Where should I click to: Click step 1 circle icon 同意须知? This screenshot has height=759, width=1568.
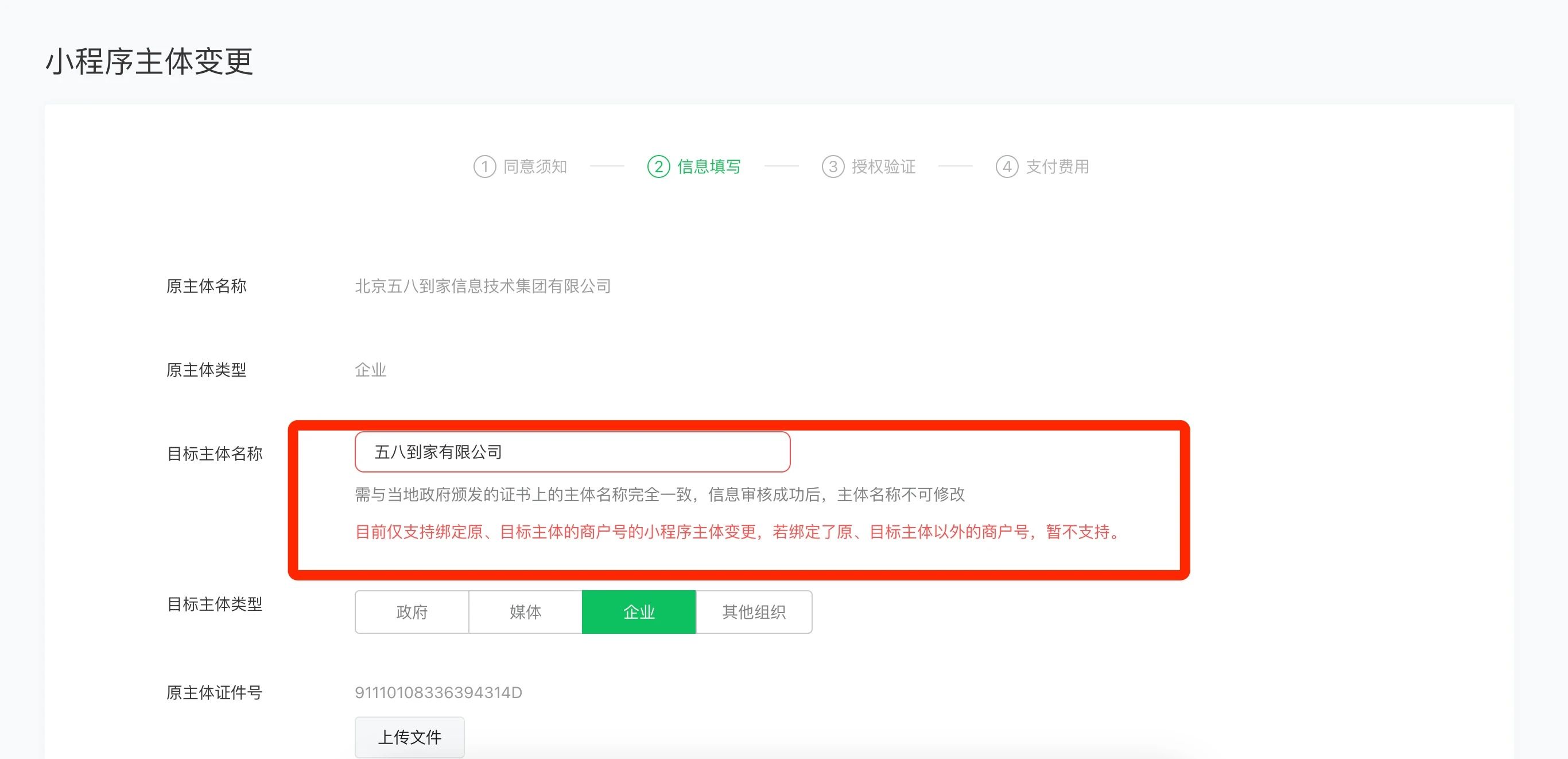click(484, 166)
